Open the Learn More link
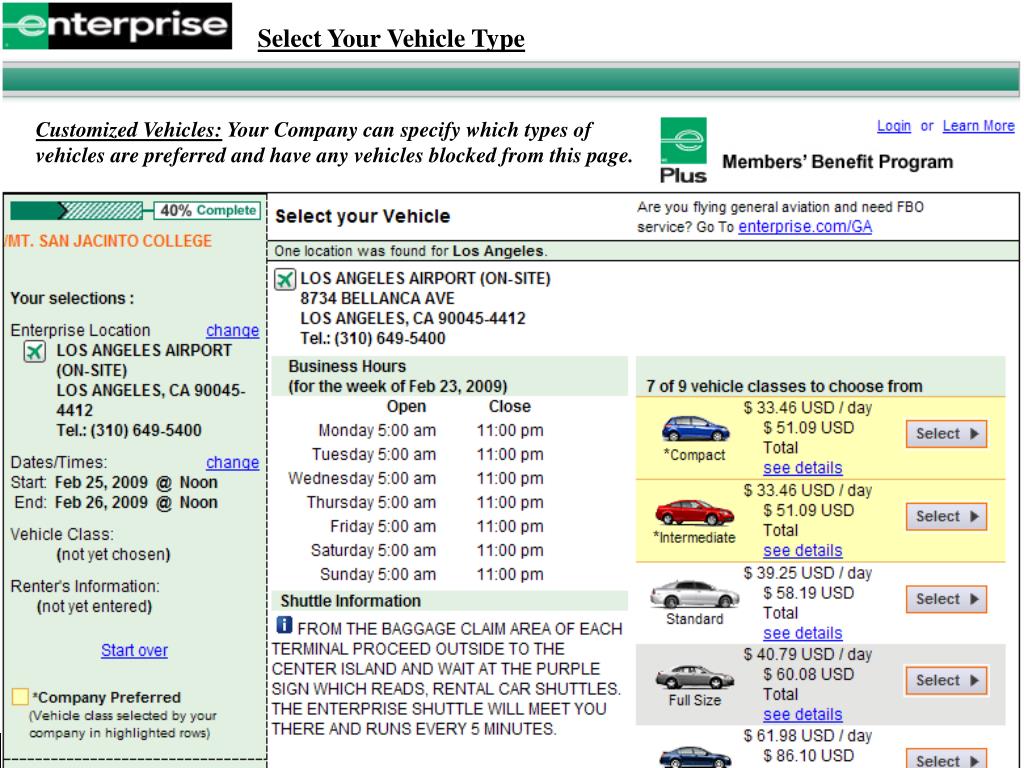The height and width of the screenshot is (768, 1024). point(978,126)
